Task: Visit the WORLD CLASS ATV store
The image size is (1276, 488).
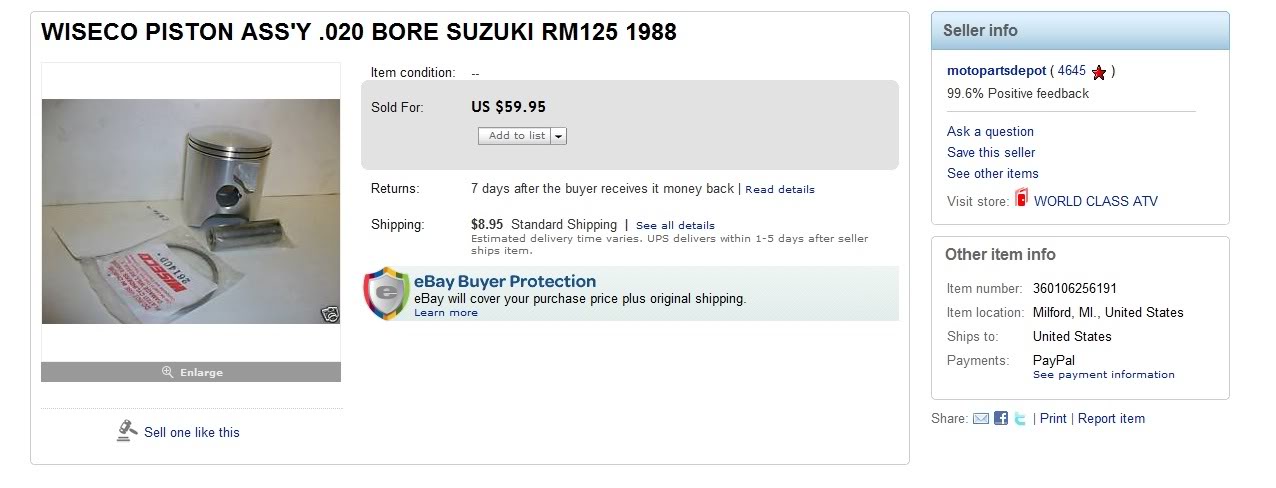Action: coord(1095,201)
